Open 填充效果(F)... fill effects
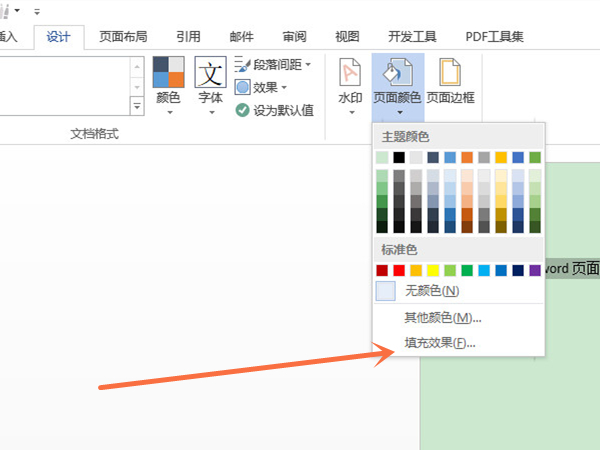Screen dimensions: 600x450 click(439, 343)
